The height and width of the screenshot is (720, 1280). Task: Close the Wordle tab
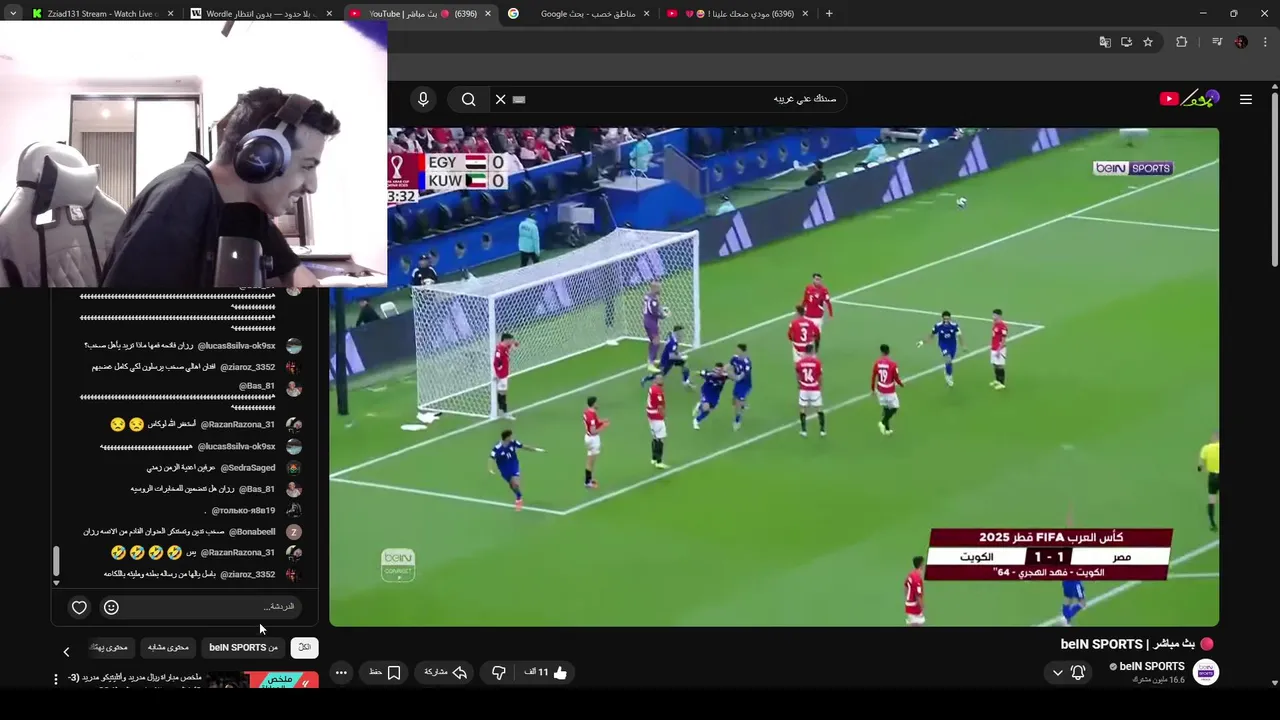tap(329, 14)
